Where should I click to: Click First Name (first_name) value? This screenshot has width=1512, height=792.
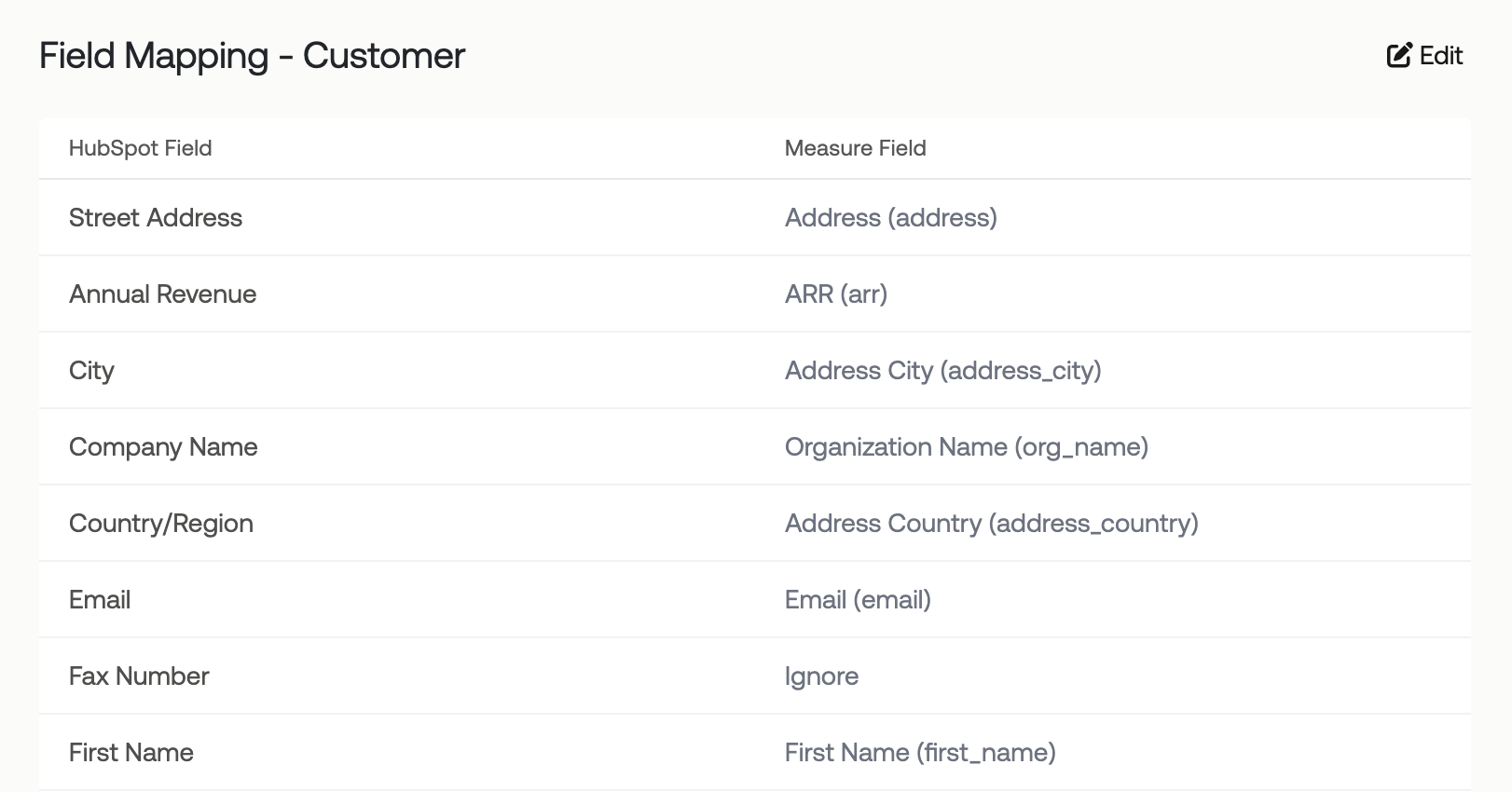point(920,753)
